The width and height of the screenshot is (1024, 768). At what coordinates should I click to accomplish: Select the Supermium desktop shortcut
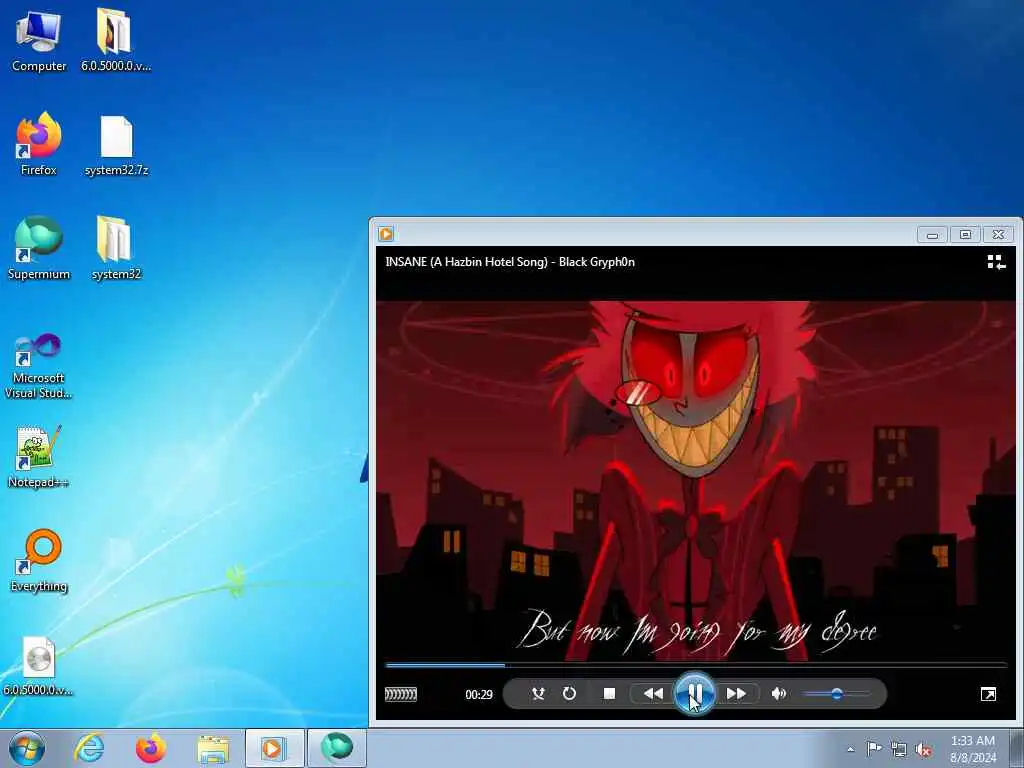(x=39, y=248)
